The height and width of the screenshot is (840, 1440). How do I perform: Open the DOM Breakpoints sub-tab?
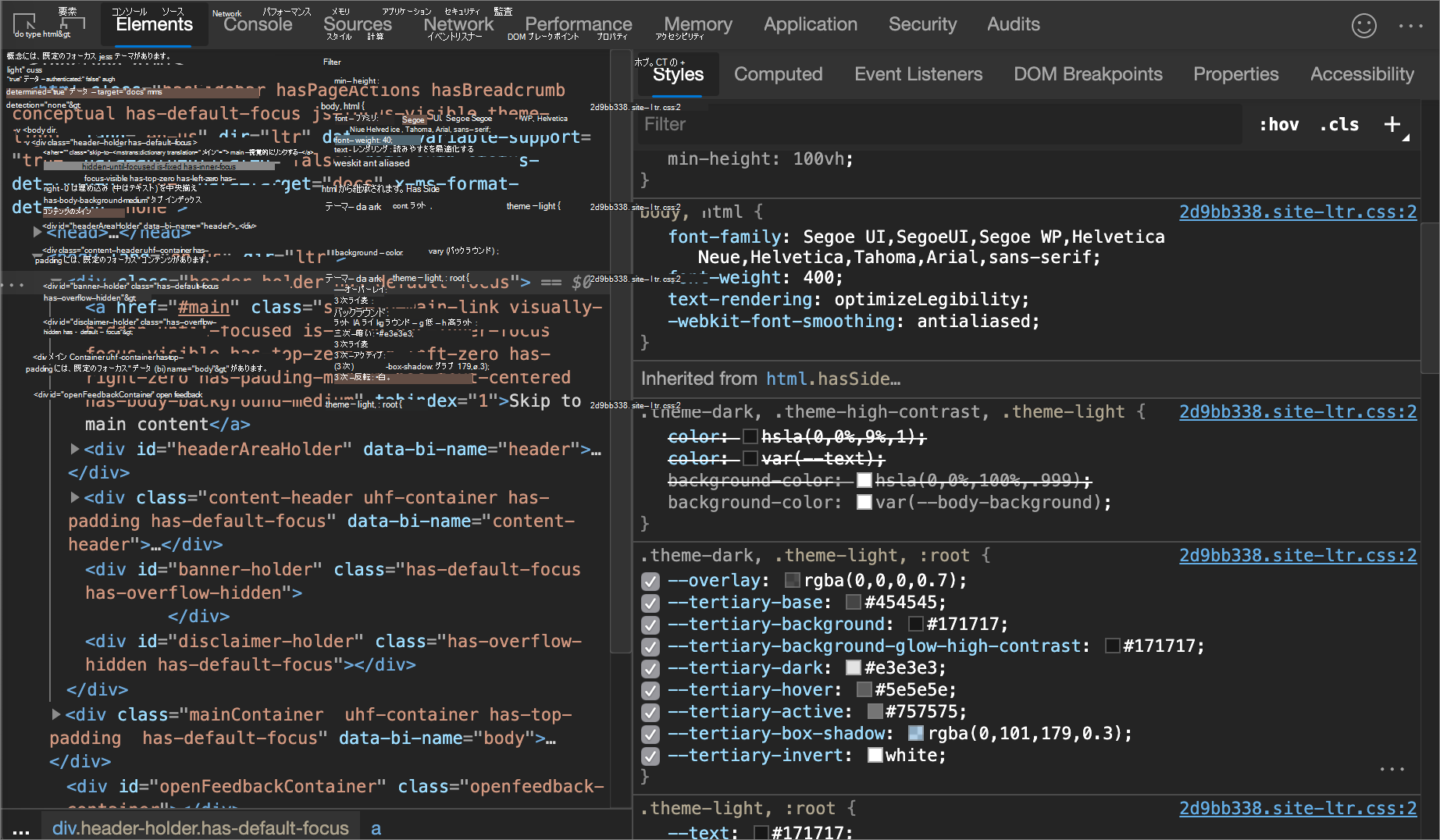coord(1088,74)
